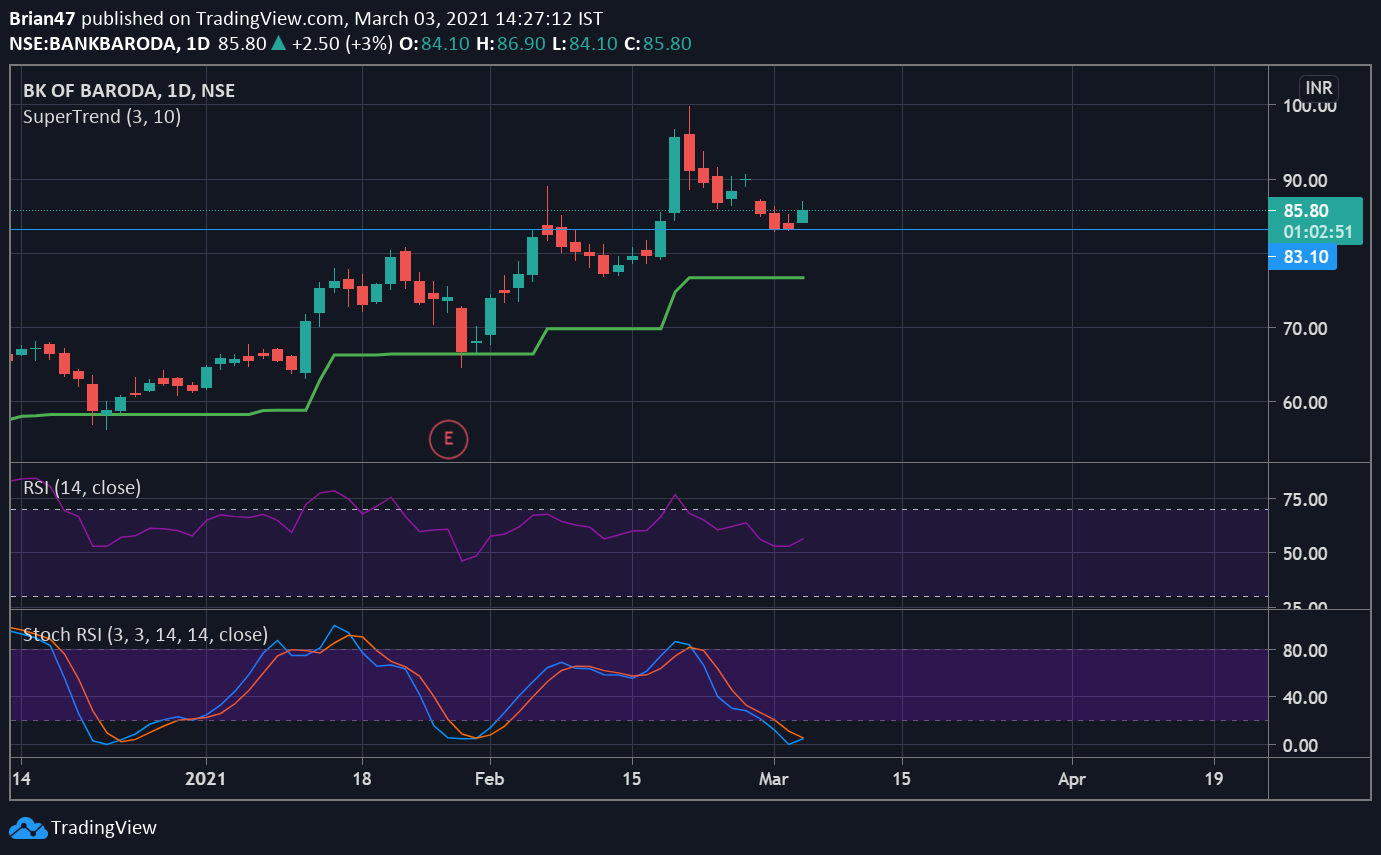
Task: Click the green SuperTrend line's final flat segment
Action: tap(745, 277)
